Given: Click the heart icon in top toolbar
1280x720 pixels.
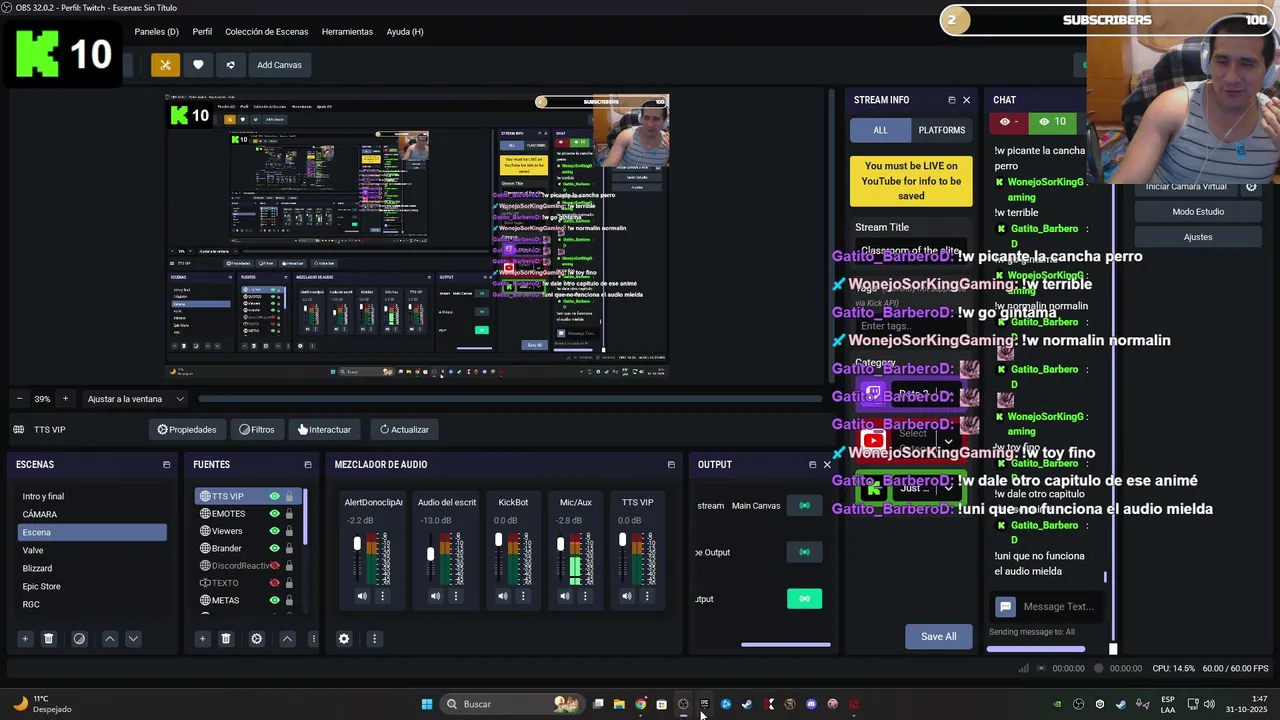Looking at the screenshot, I should [198, 65].
